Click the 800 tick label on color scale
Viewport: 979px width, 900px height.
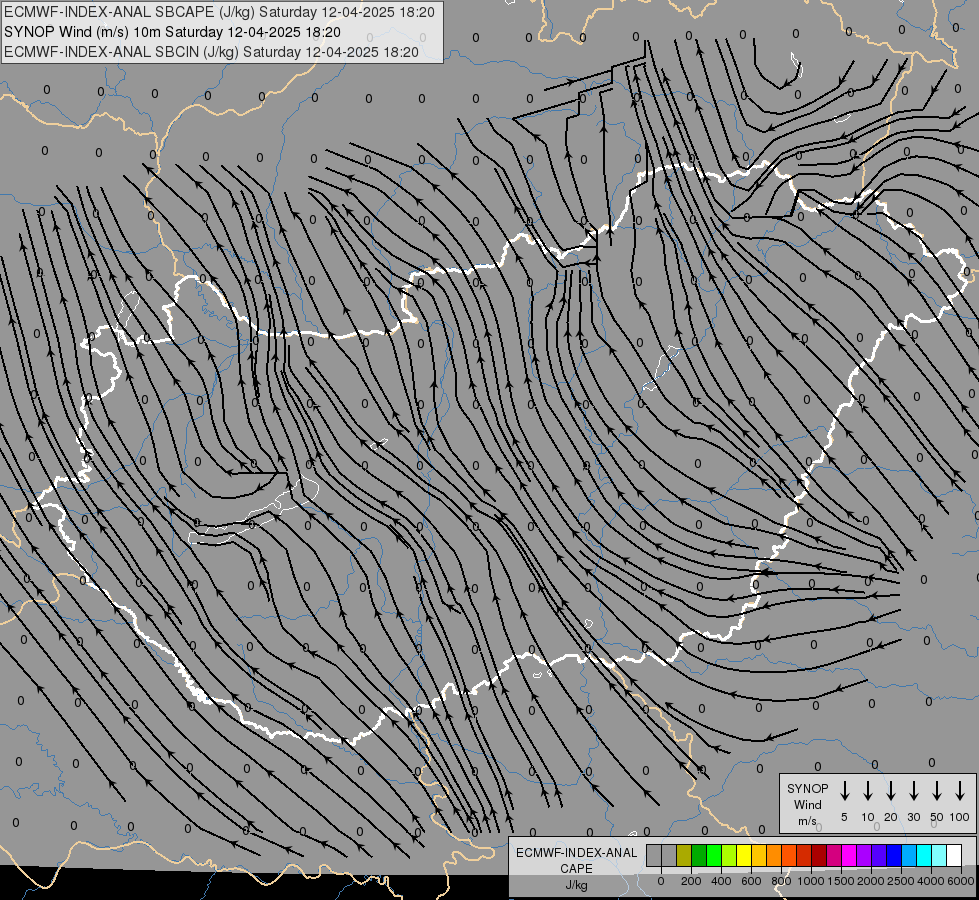781,881
